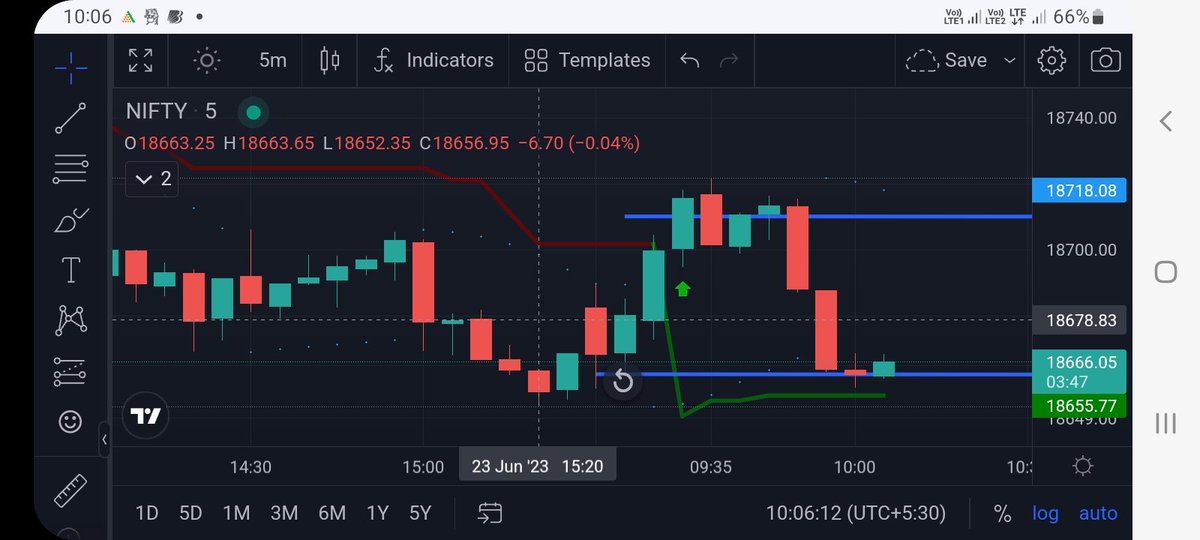This screenshot has height=540, width=1200.
Task: Select the 3M date range
Action: click(284, 513)
